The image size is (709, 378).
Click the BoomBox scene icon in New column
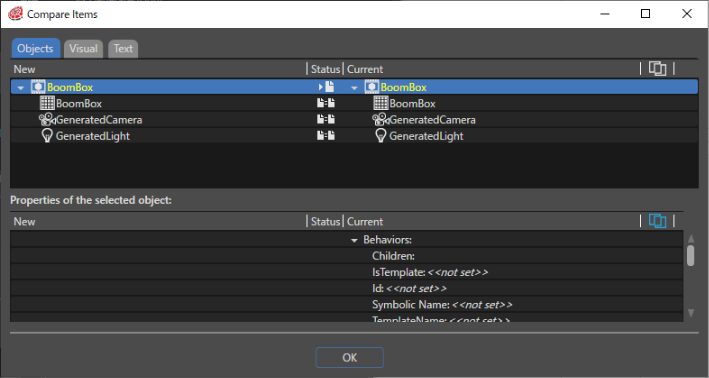(x=38, y=87)
